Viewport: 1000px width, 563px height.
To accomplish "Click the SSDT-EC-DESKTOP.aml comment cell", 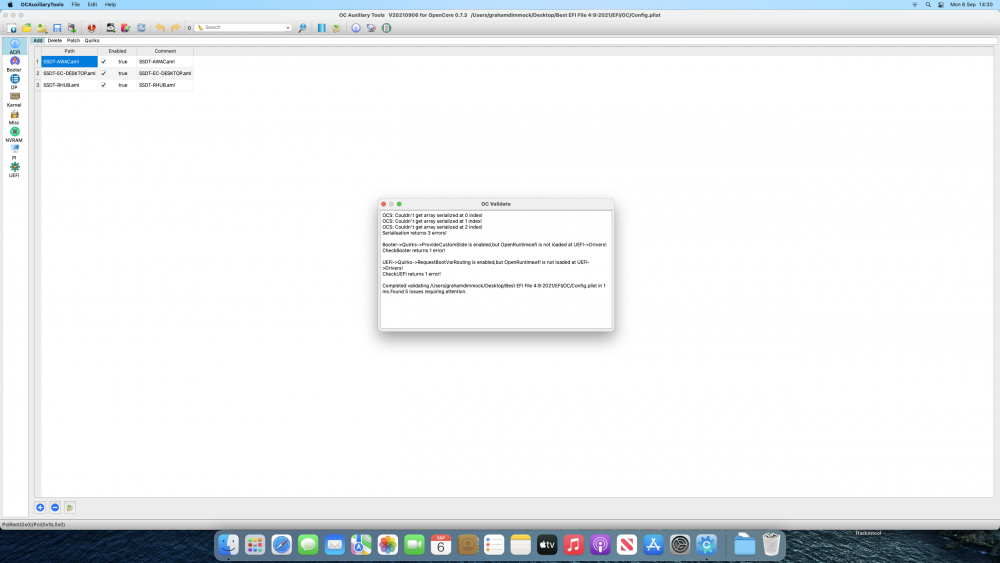I will 165,73.
